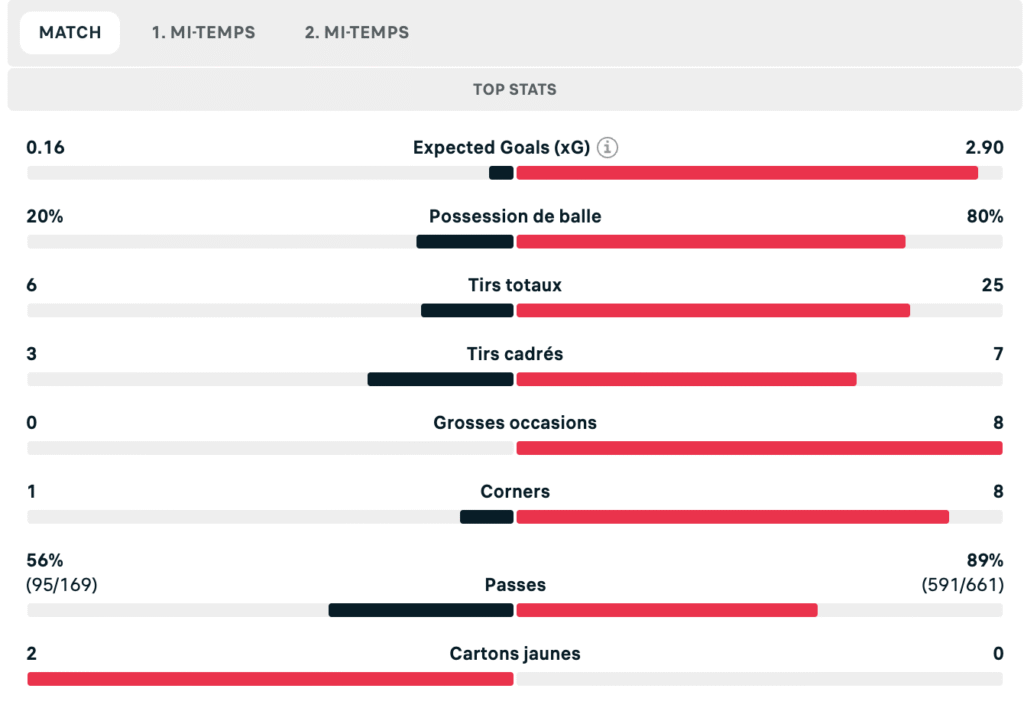Click the dark Possession de balle bar
1024x708 pixels.
(x=464, y=242)
